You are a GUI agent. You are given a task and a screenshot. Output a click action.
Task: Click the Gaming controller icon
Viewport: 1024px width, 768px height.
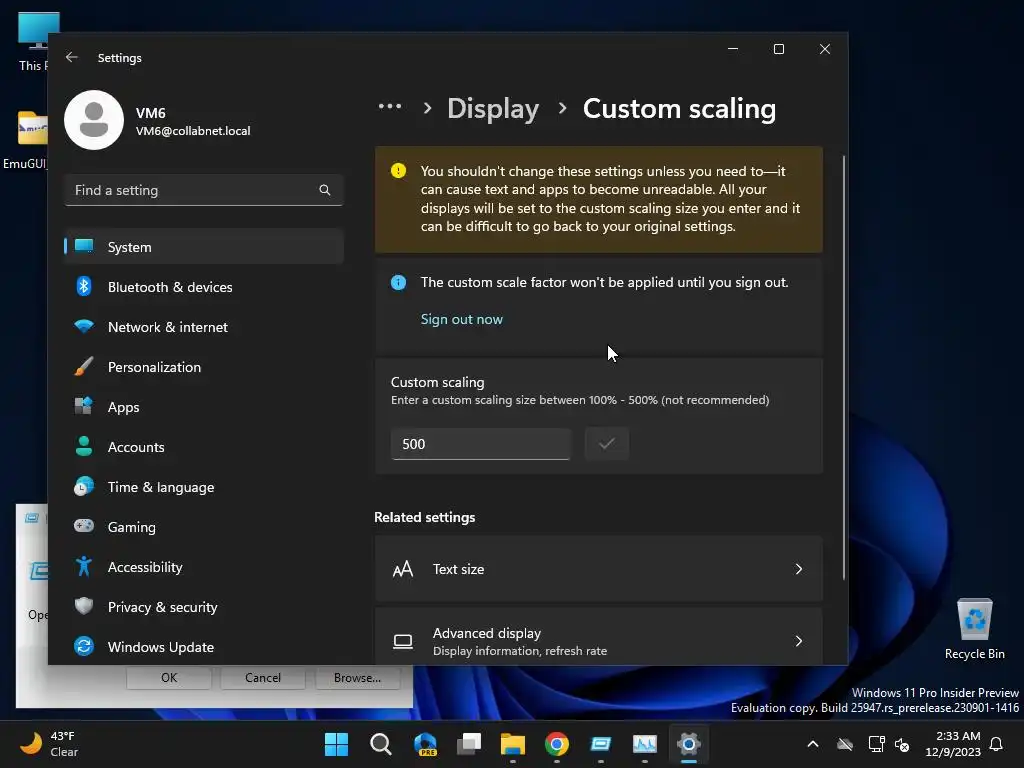point(84,526)
